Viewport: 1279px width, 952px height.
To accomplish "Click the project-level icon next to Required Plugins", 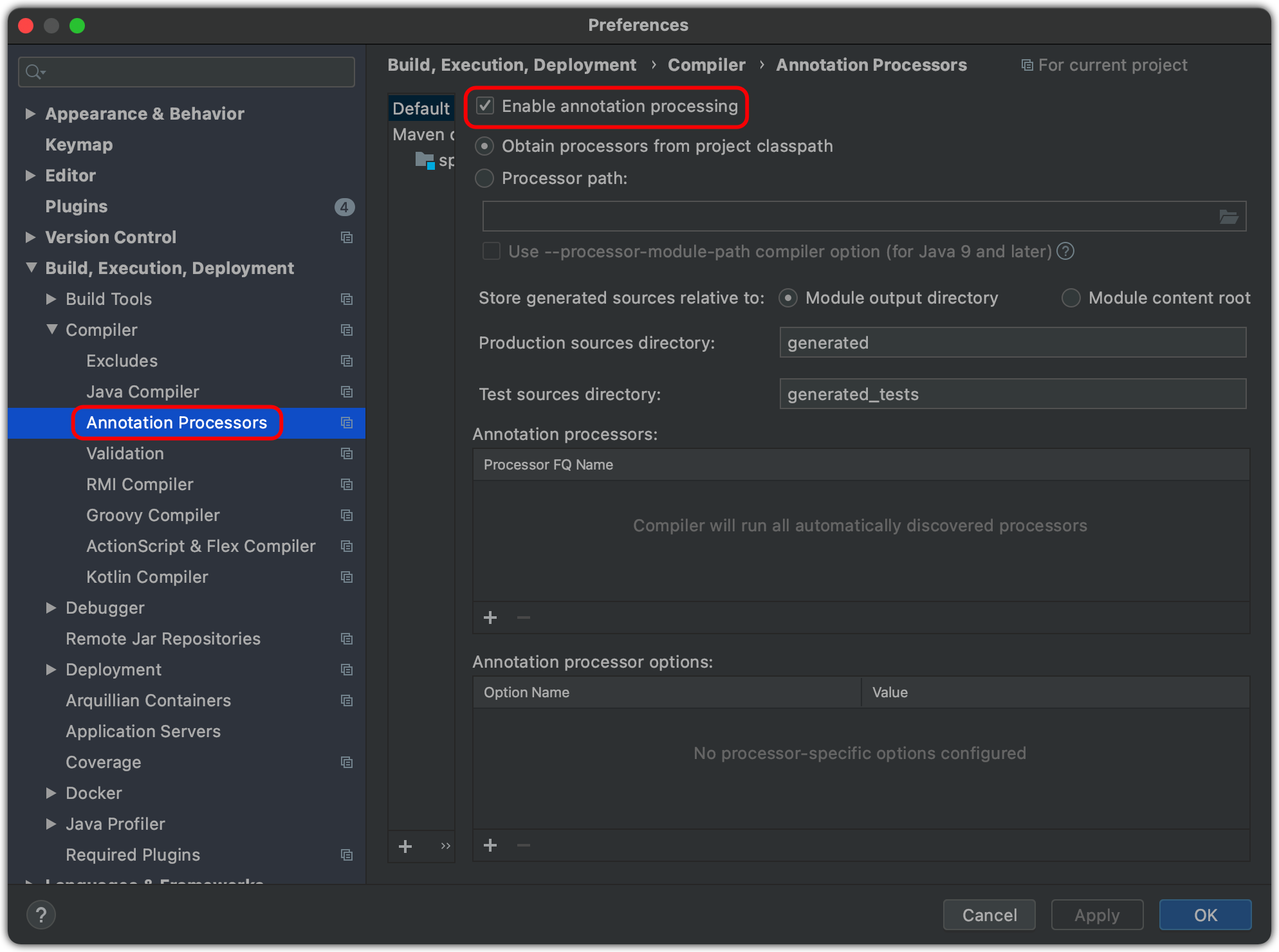I will pyautogui.click(x=347, y=855).
